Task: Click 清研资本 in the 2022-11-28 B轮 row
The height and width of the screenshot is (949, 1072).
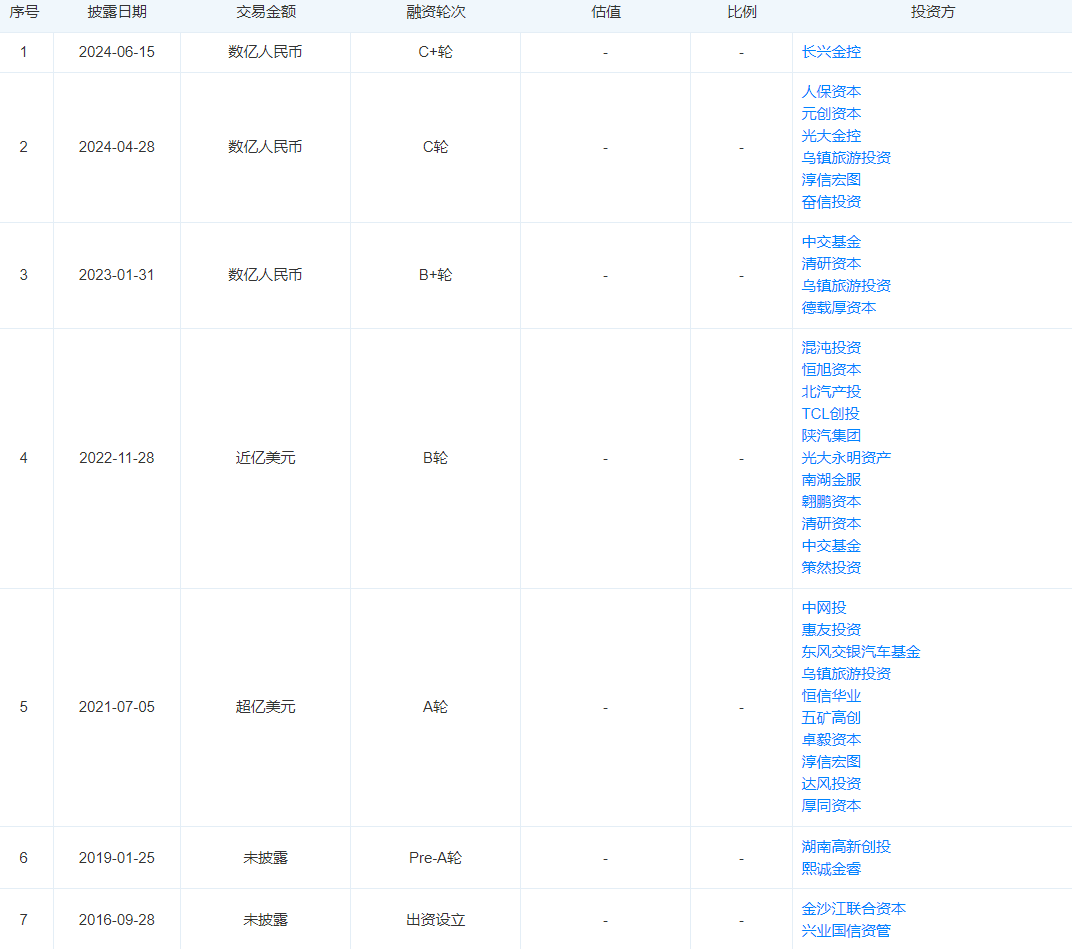Action: [831, 524]
